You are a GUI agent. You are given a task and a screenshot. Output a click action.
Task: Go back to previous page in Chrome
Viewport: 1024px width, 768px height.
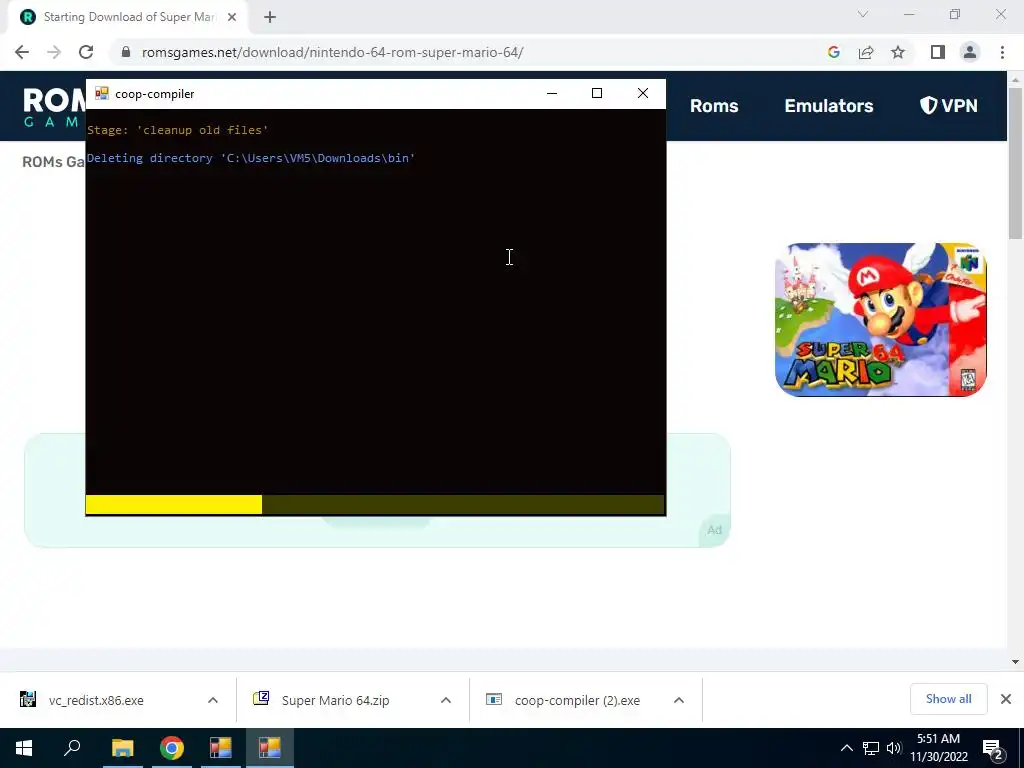tap(22, 52)
